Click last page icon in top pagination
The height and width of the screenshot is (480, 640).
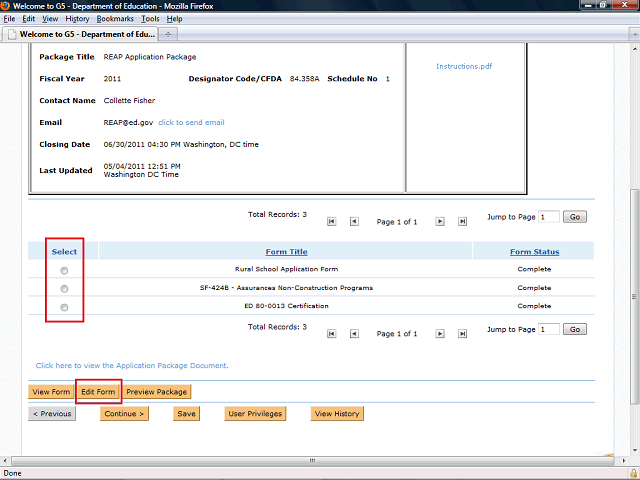tap(462, 221)
